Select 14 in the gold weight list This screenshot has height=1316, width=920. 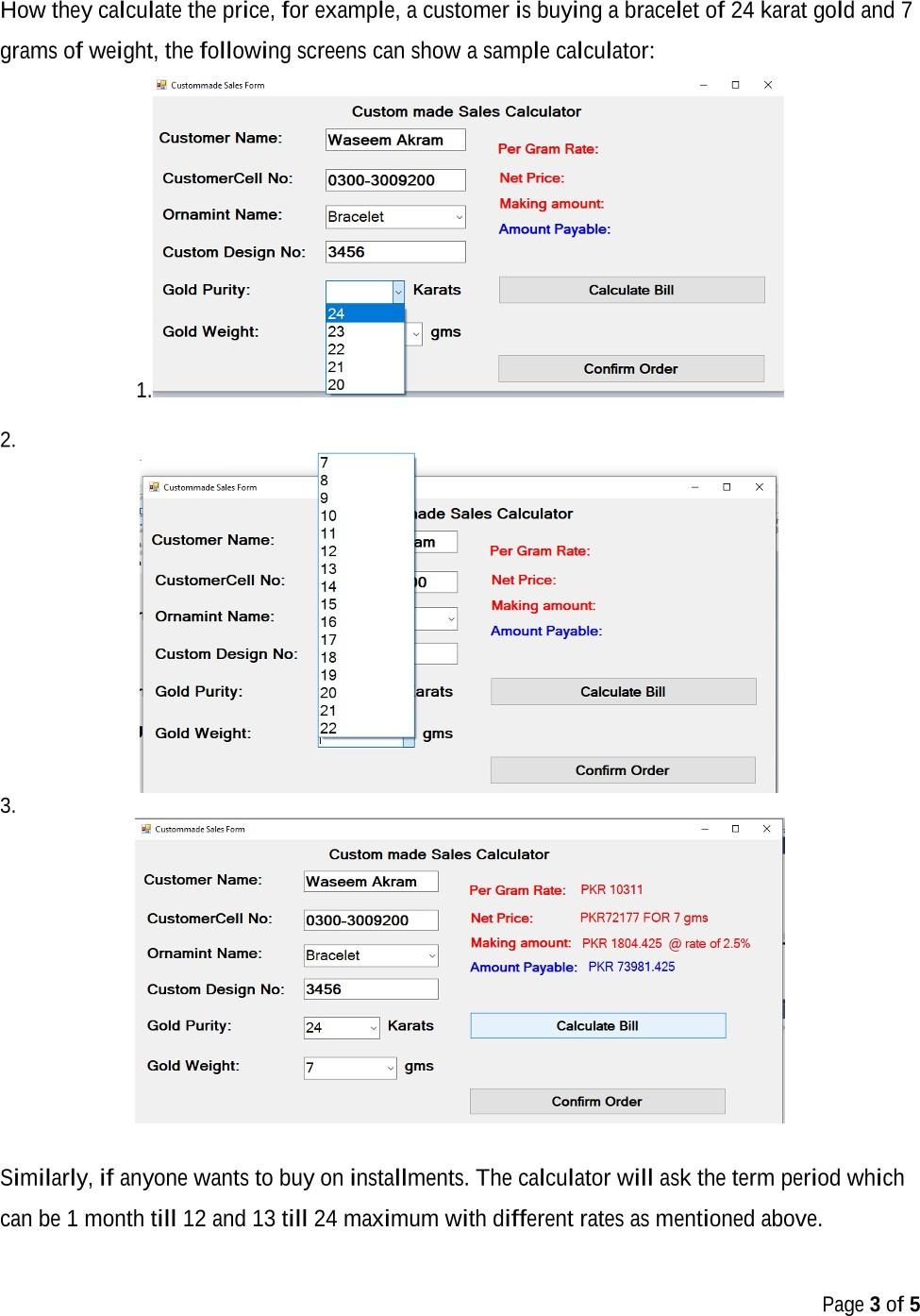click(x=366, y=587)
